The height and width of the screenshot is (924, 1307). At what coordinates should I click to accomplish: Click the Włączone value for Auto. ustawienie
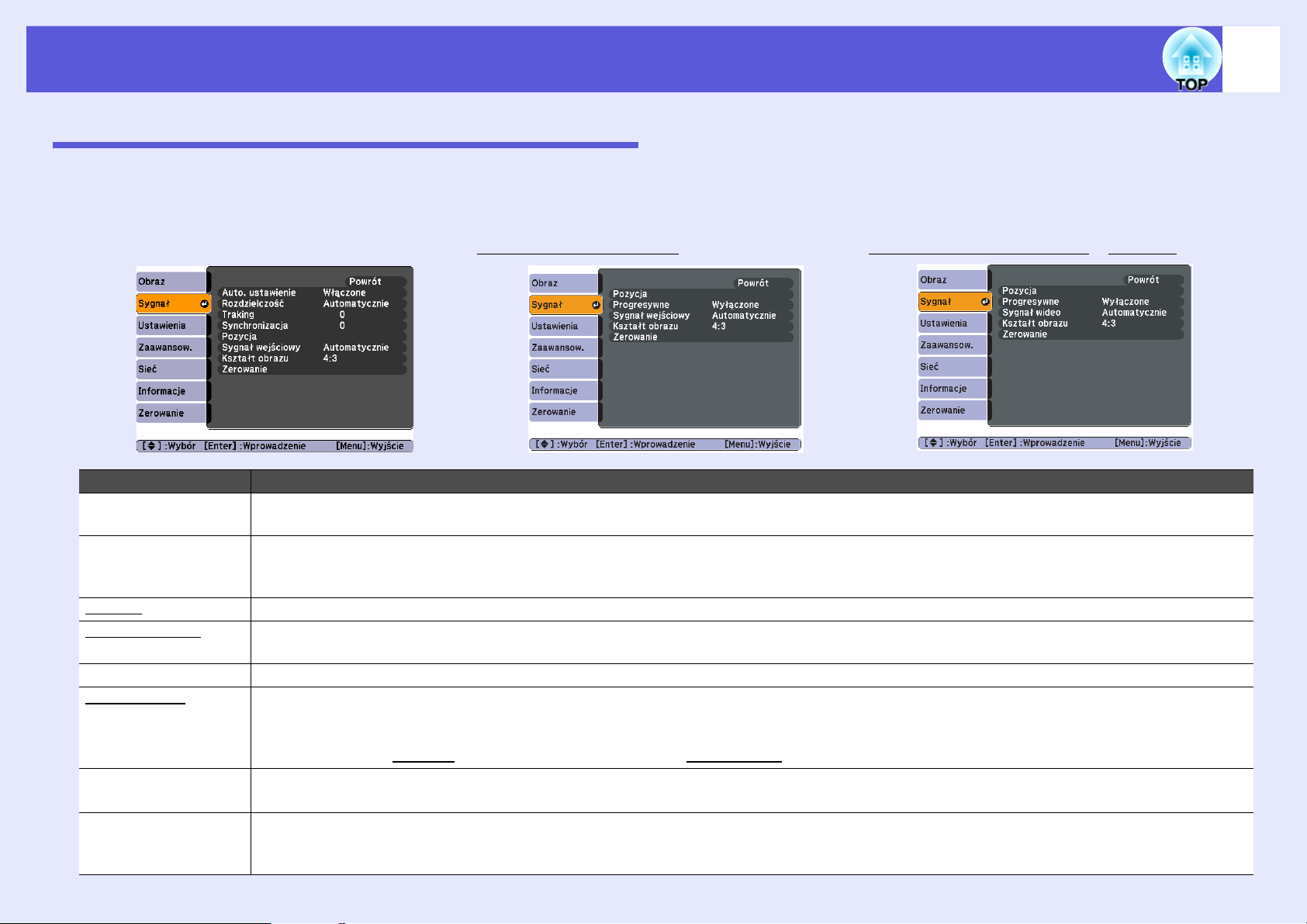point(344,292)
